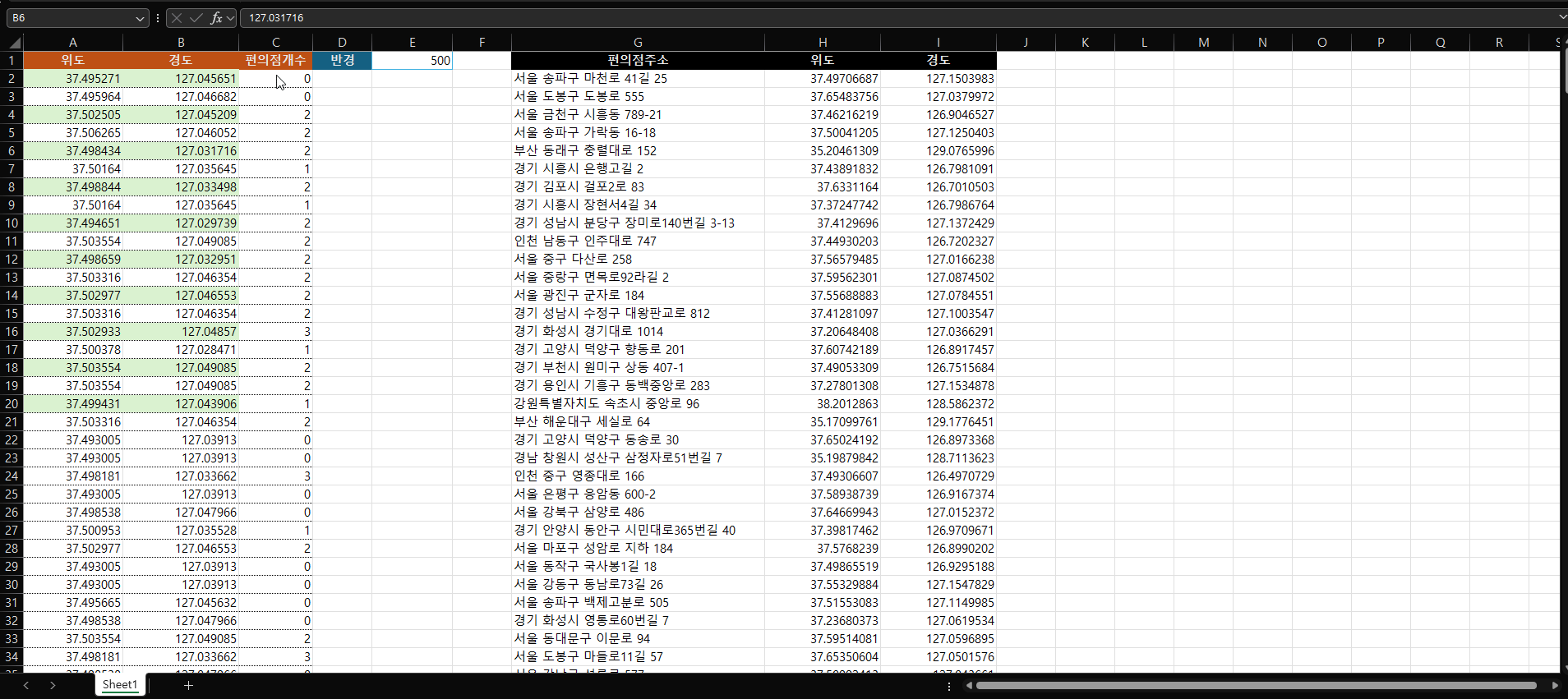The height and width of the screenshot is (699, 1568).
Task: Open the Name Box dropdown arrow
Action: coord(140,18)
